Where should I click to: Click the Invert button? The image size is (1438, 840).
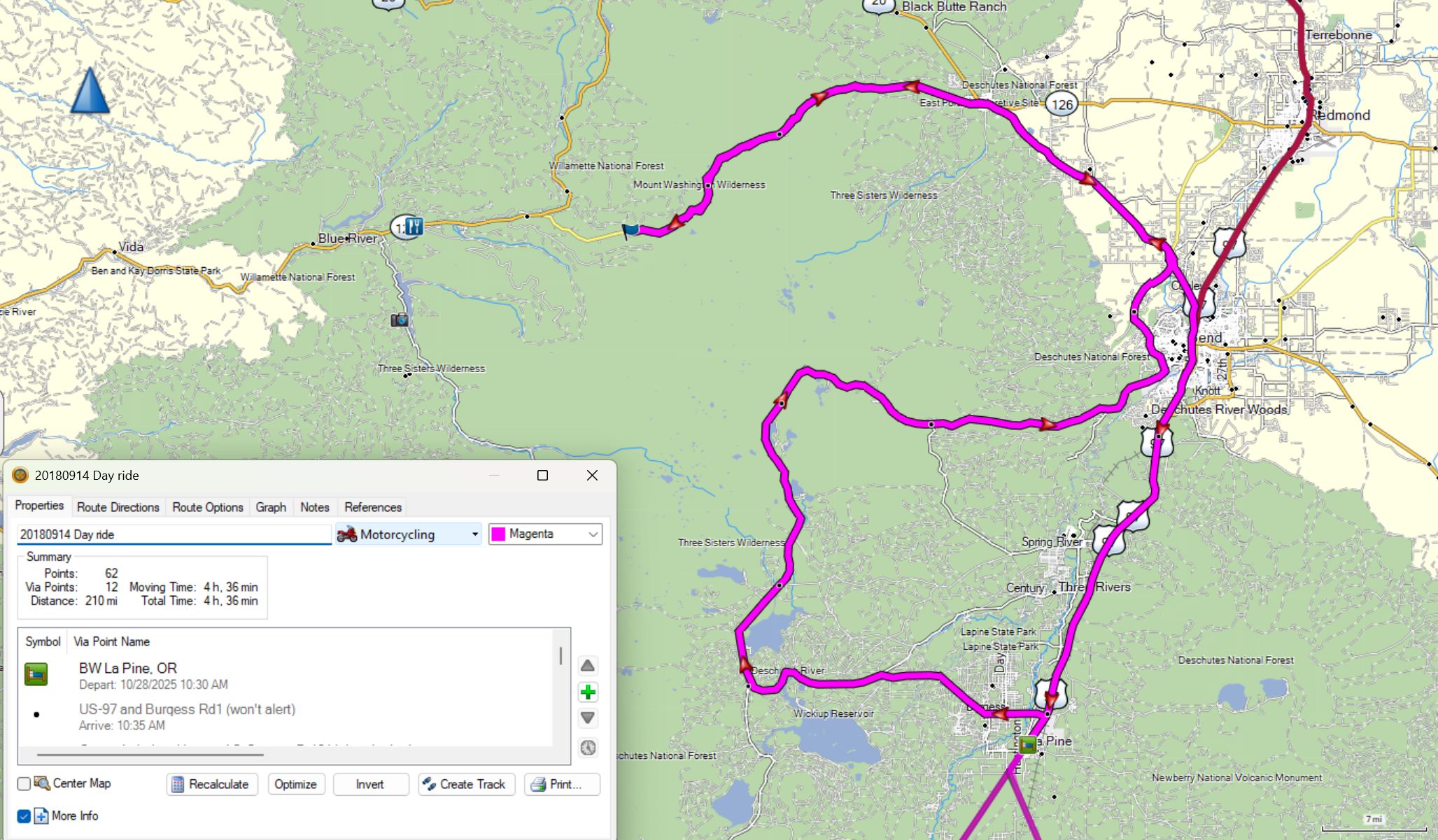(370, 784)
